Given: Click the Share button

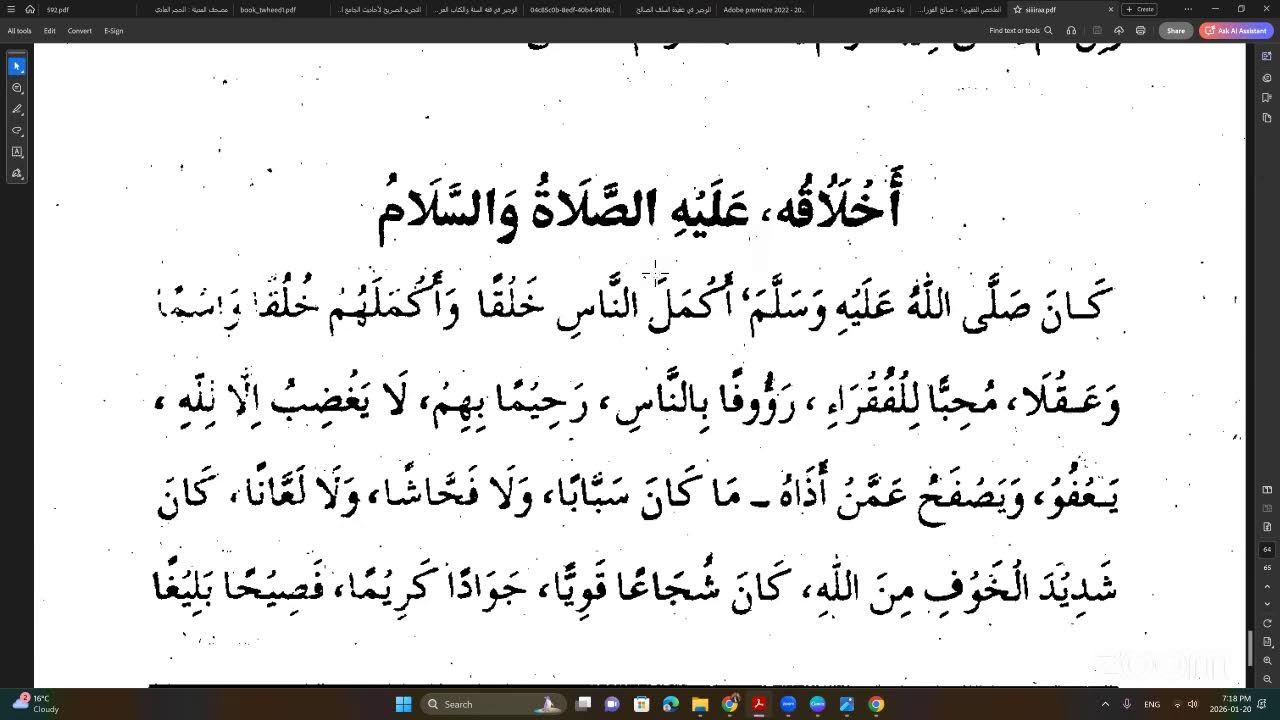Looking at the screenshot, I should coord(1176,31).
